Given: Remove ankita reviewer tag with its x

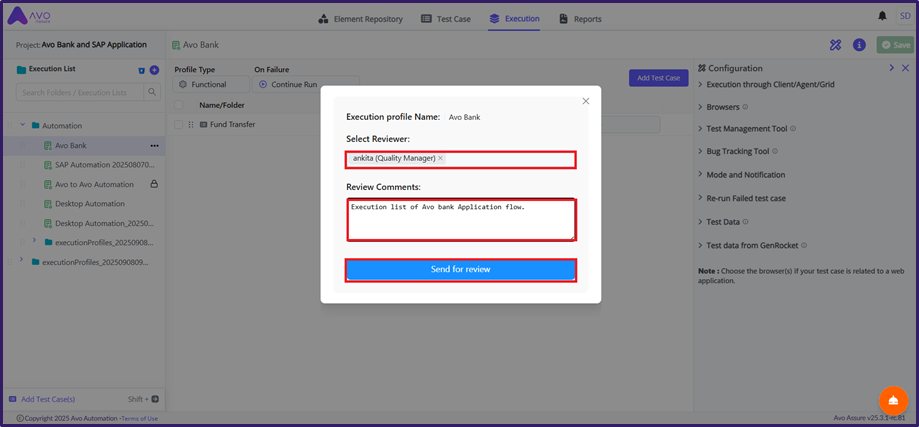Looking at the screenshot, I should tap(440, 159).
